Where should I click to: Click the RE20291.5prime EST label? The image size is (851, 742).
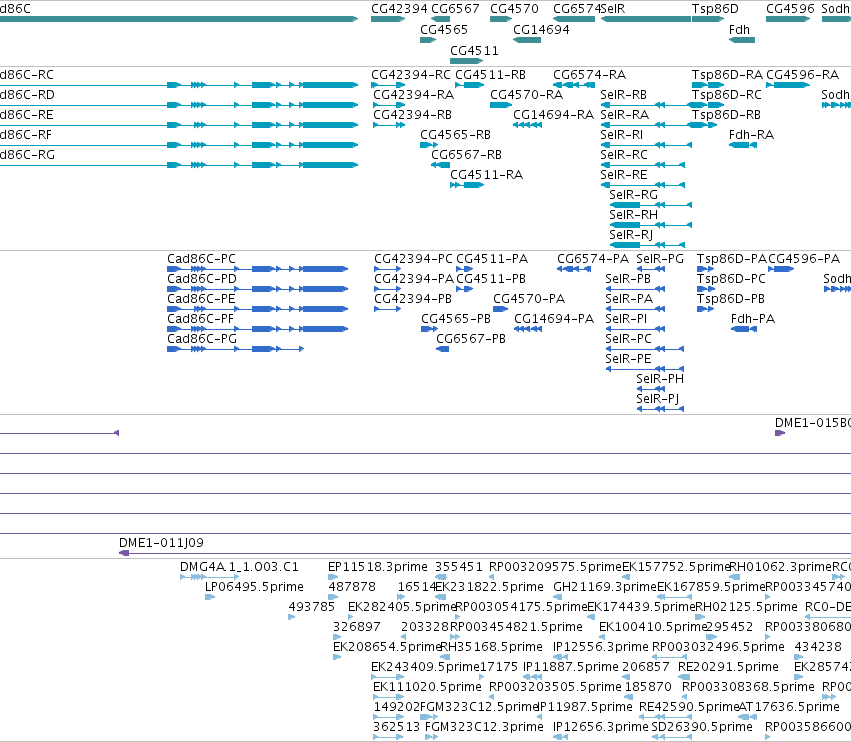pyautogui.click(x=728, y=667)
